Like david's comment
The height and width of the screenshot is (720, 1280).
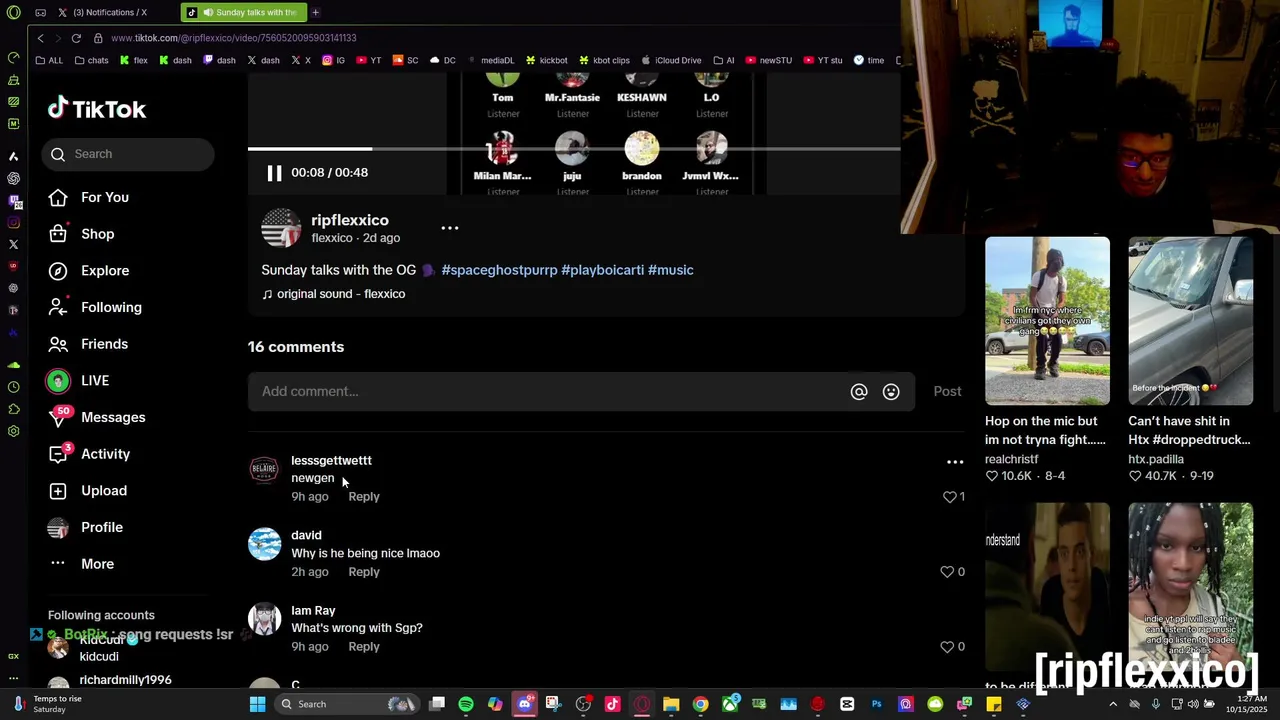946,572
